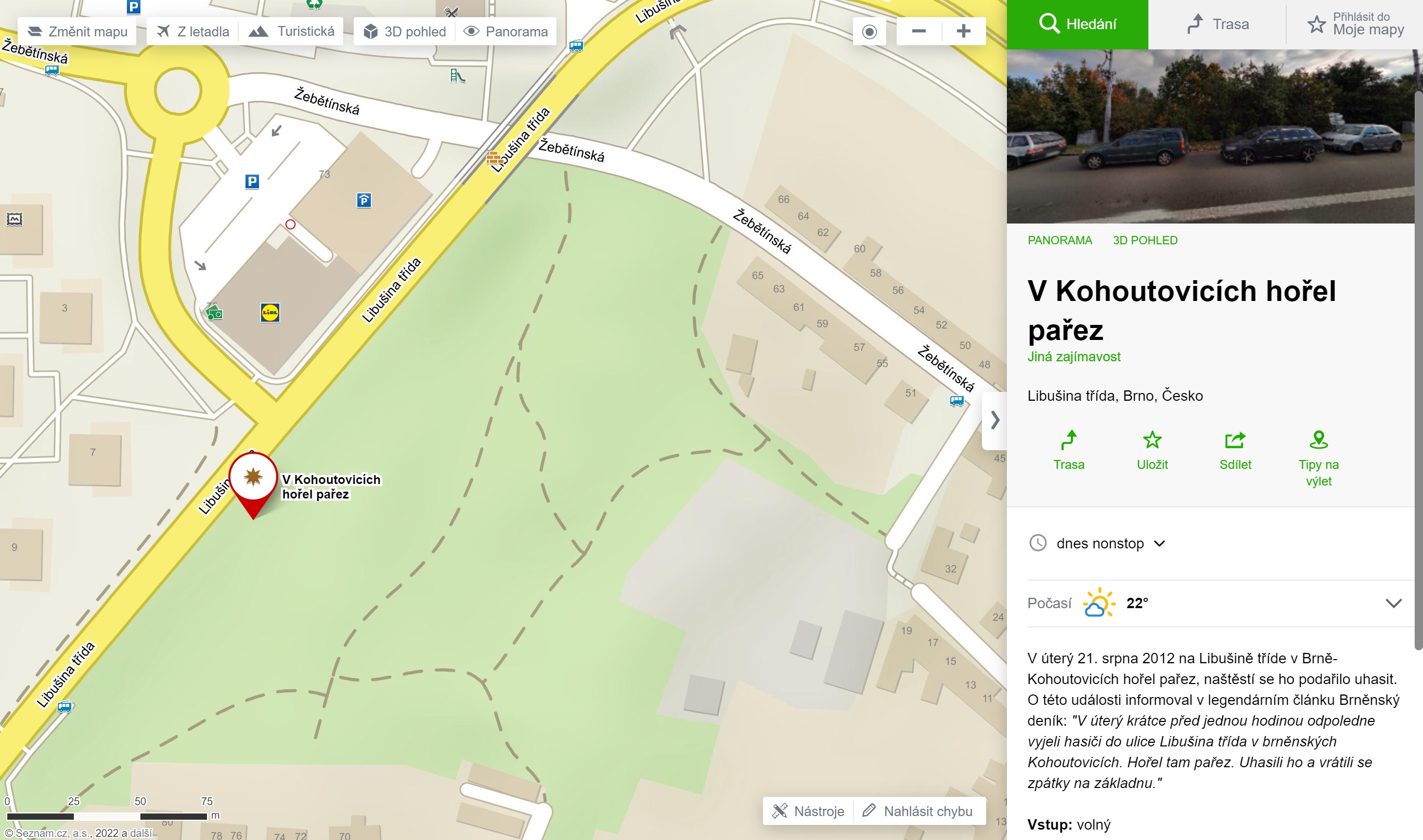The image size is (1423, 840).
Task: Open the Trasa tab in the top bar
Action: click(1218, 24)
